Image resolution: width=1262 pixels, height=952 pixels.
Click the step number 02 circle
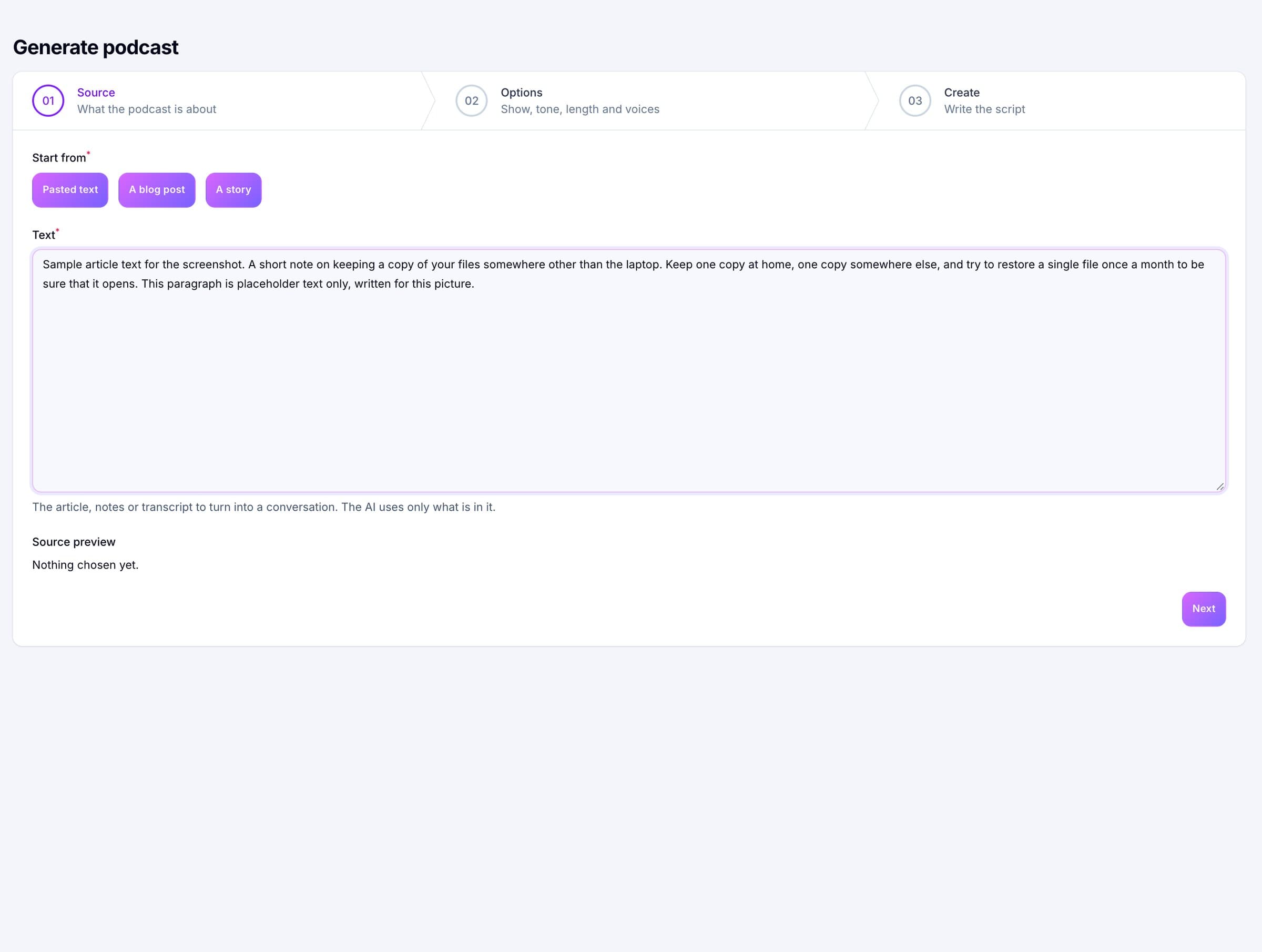472,101
